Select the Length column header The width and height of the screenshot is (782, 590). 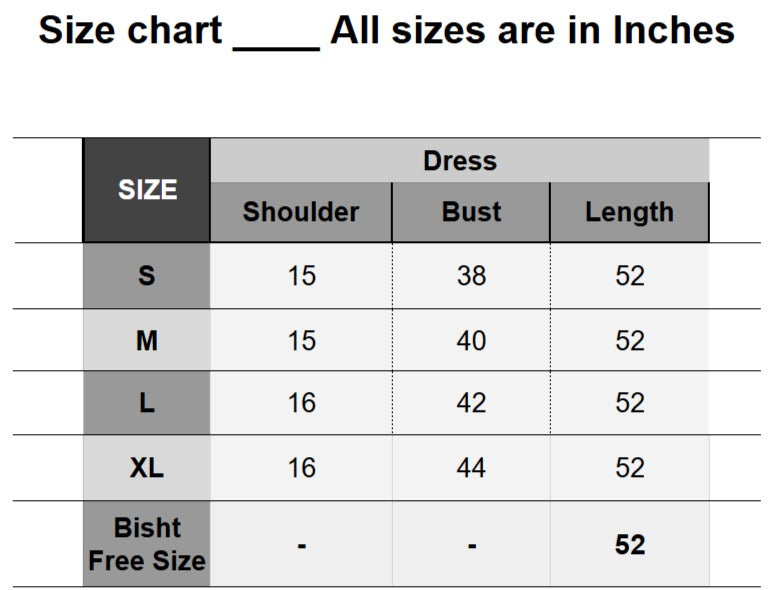point(629,212)
